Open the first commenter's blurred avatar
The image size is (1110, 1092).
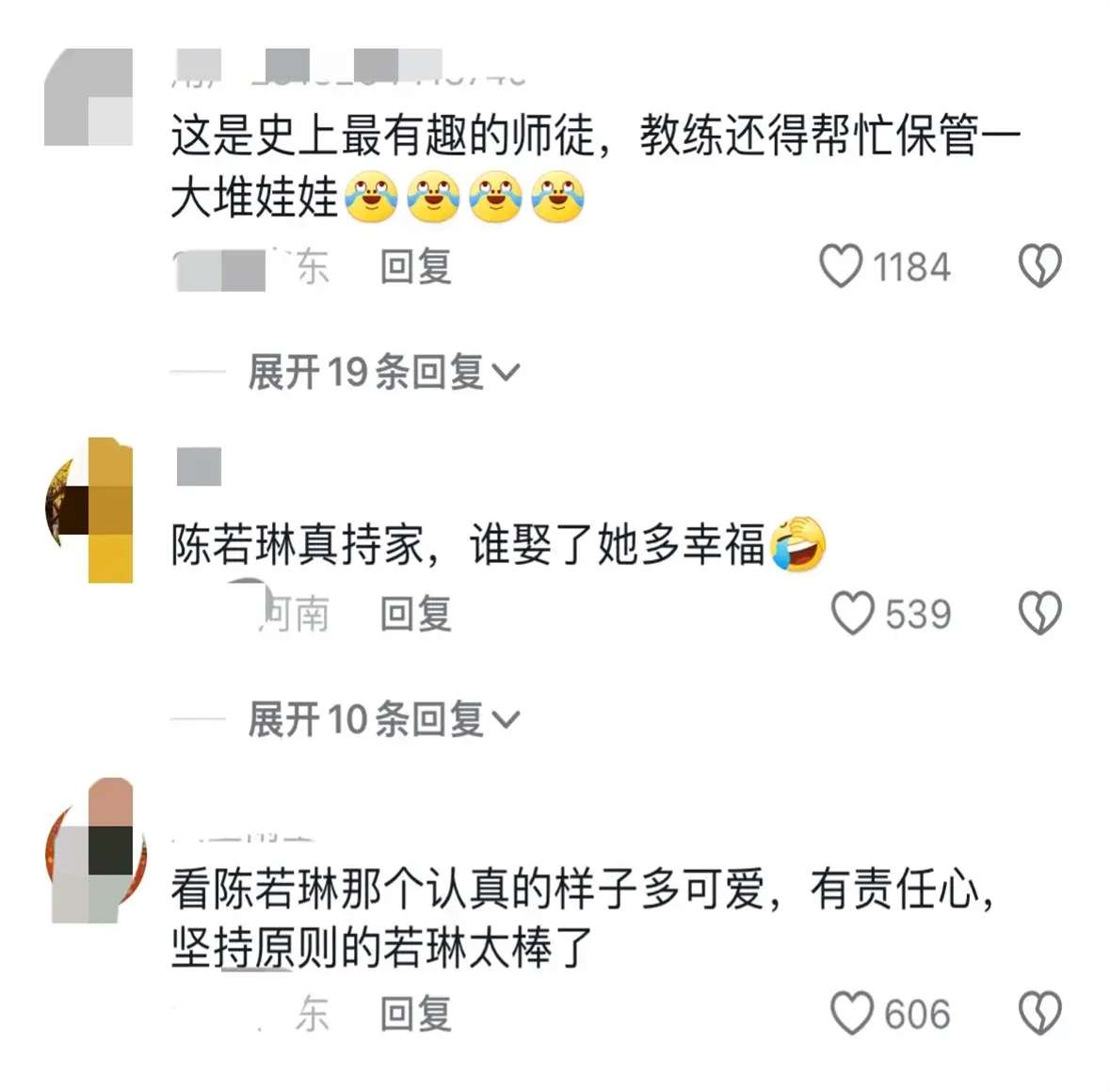(x=88, y=97)
